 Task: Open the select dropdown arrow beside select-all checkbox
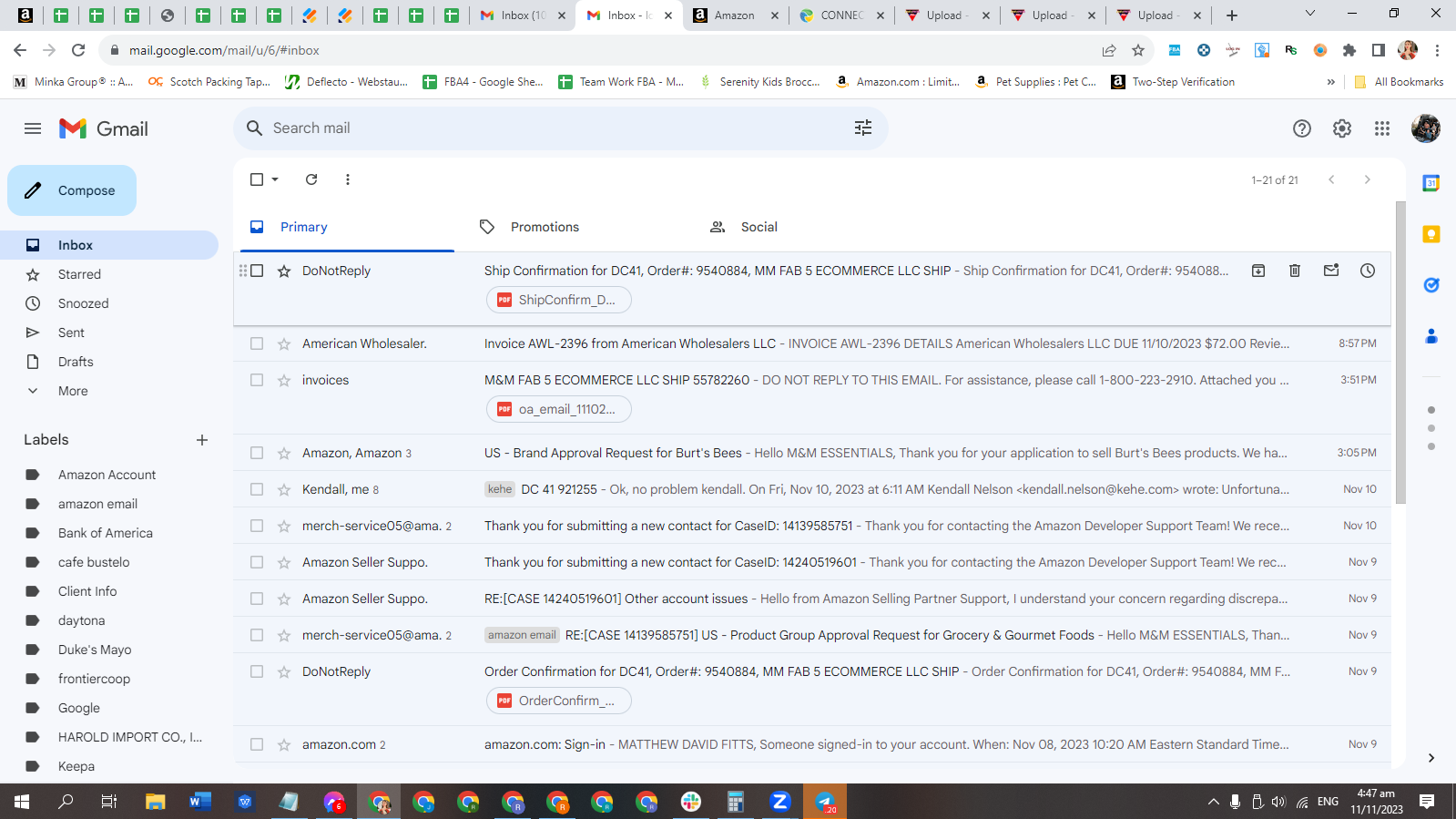[275, 179]
